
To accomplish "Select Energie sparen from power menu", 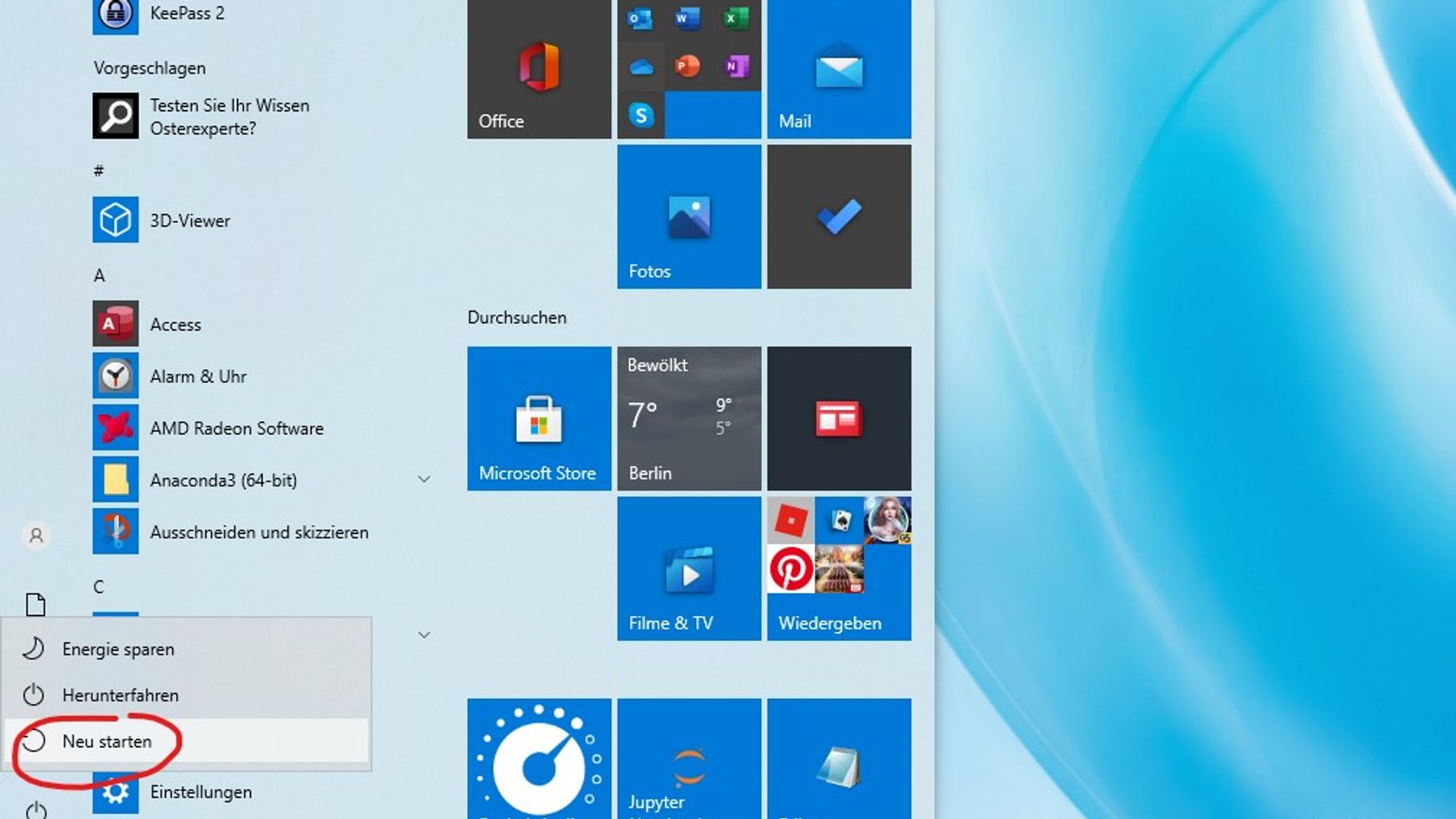I will point(186,649).
